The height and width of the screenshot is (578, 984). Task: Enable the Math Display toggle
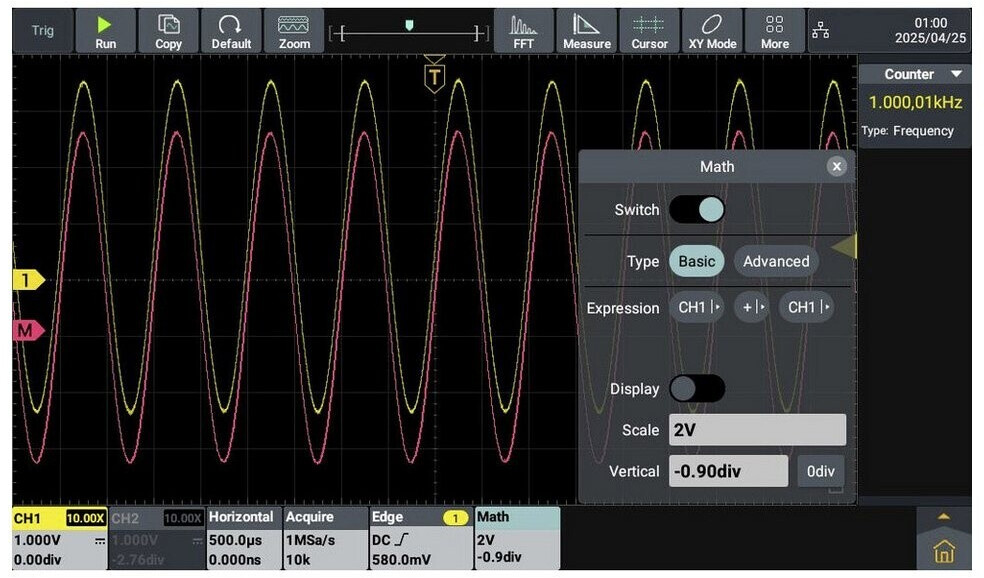[x=697, y=389]
